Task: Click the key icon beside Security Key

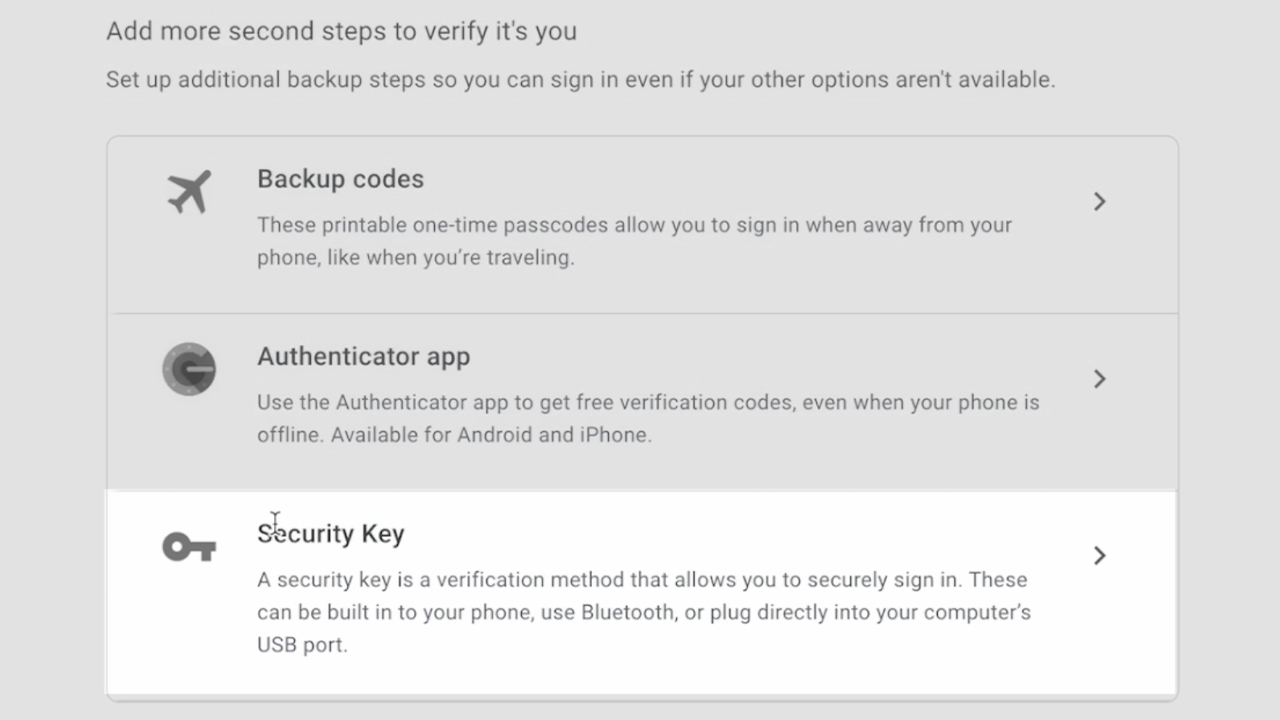Action: (189, 547)
